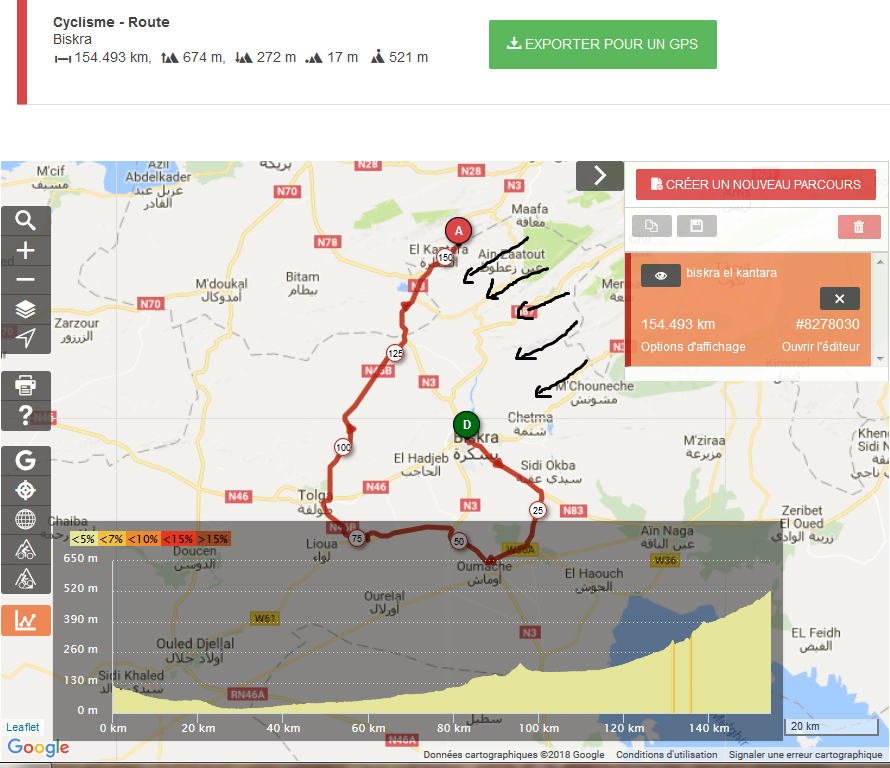Toggle the elevation profile chart icon
This screenshot has width=890, height=768.
point(26,620)
